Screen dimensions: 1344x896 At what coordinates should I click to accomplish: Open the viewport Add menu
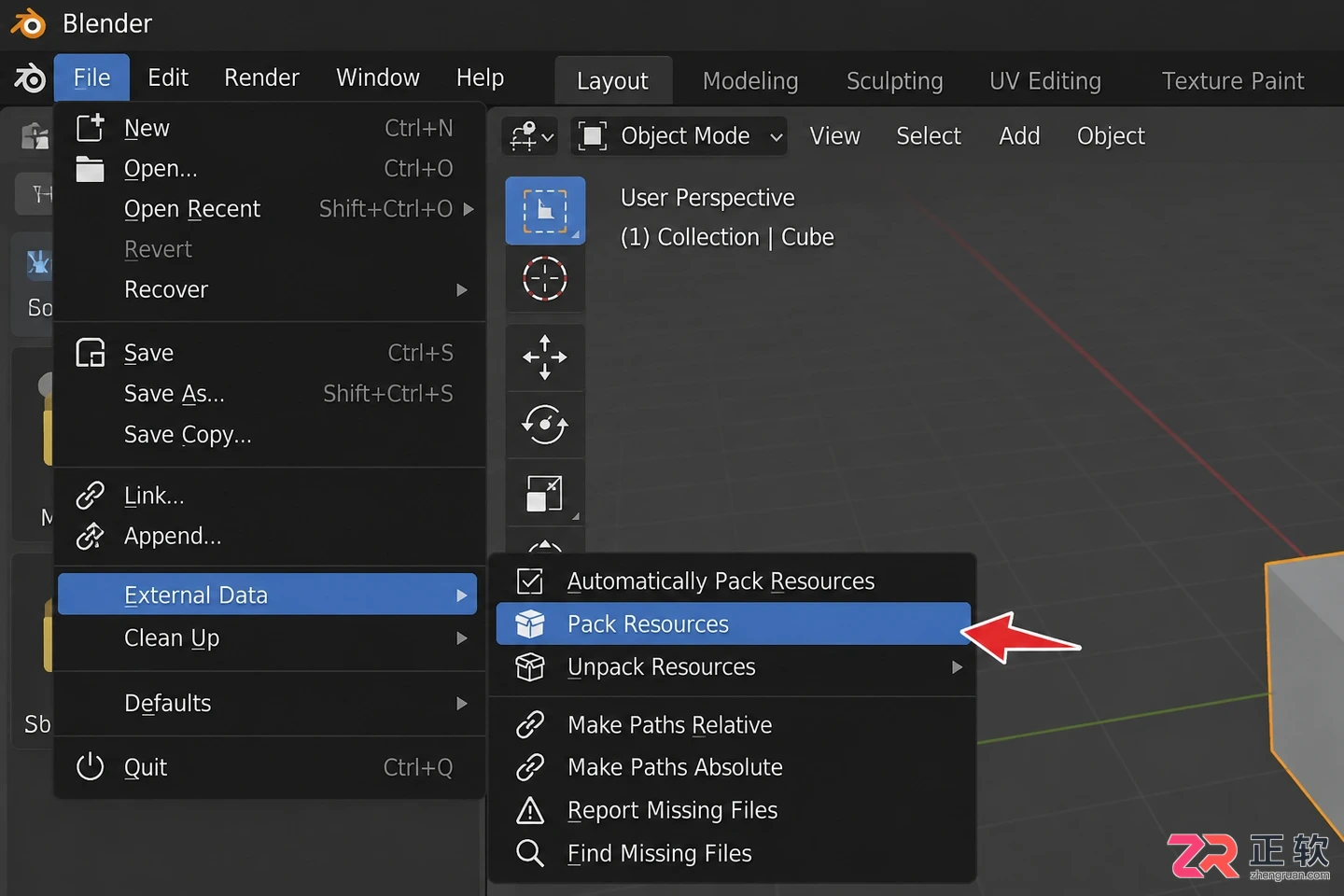[x=1019, y=136]
